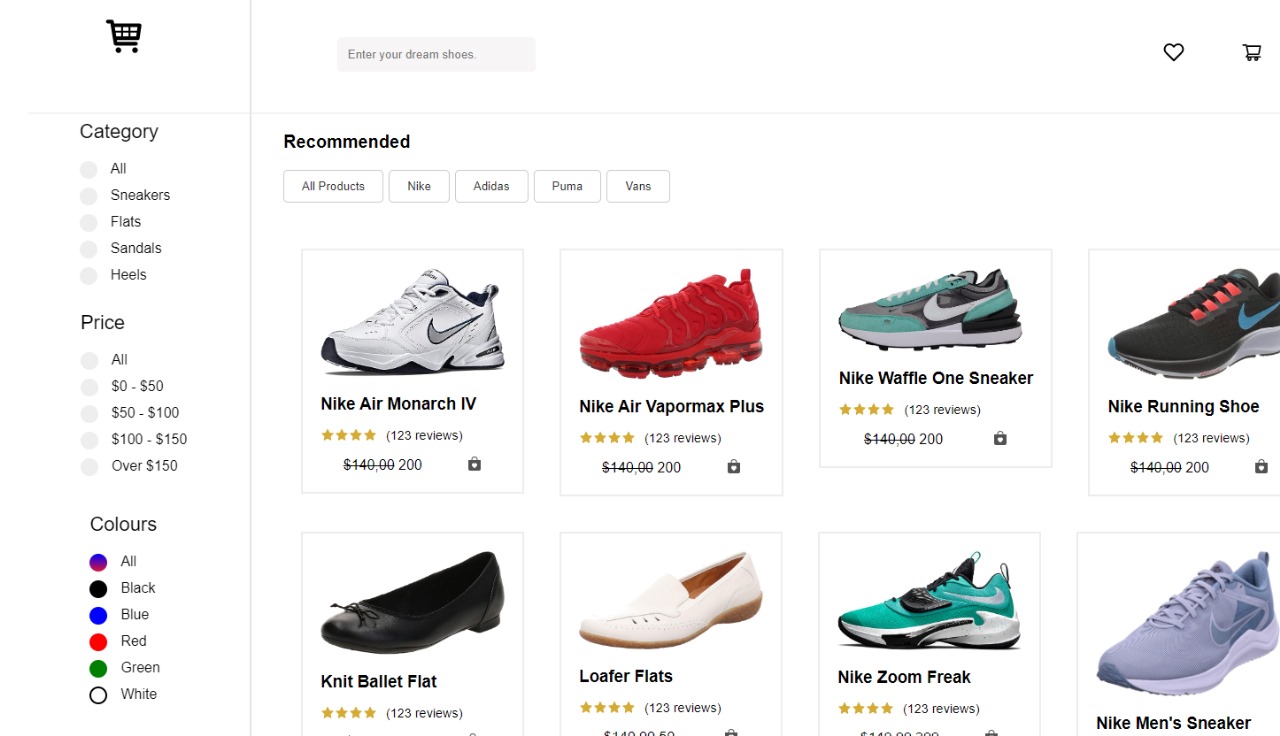The width and height of the screenshot is (1280, 736).
Task: Switch to the All Products tab
Action: pyautogui.click(x=333, y=186)
